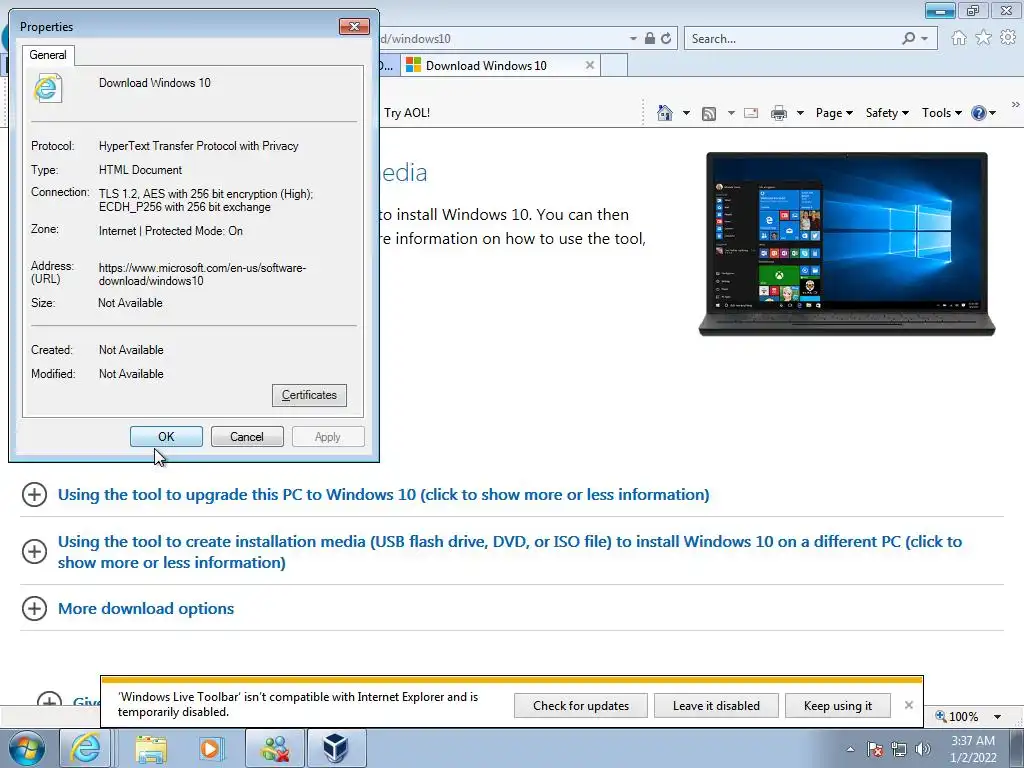Open the RSS feeds icon in the command bar
This screenshot has width=1024, height=768.
(x=709, y=114)
